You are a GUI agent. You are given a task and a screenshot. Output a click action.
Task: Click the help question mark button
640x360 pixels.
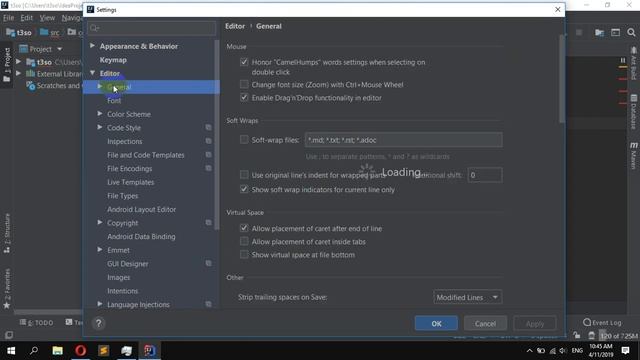click(x=98, y=323)
